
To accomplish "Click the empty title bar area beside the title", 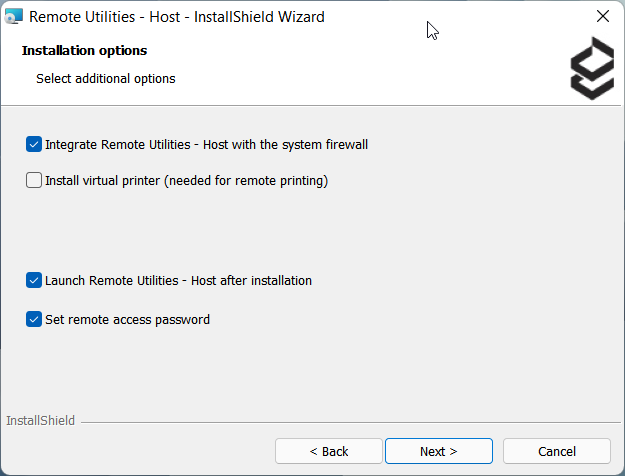I will coord(480,17).
